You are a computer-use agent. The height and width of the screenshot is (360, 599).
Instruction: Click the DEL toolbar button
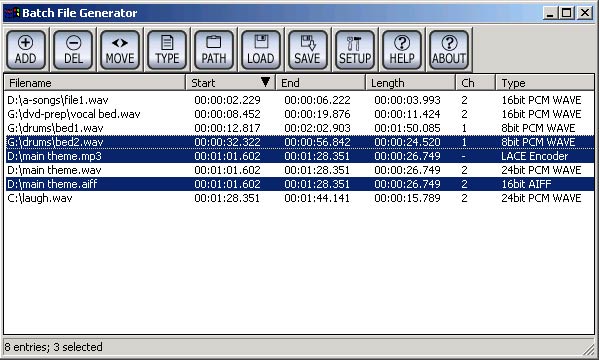73,50
